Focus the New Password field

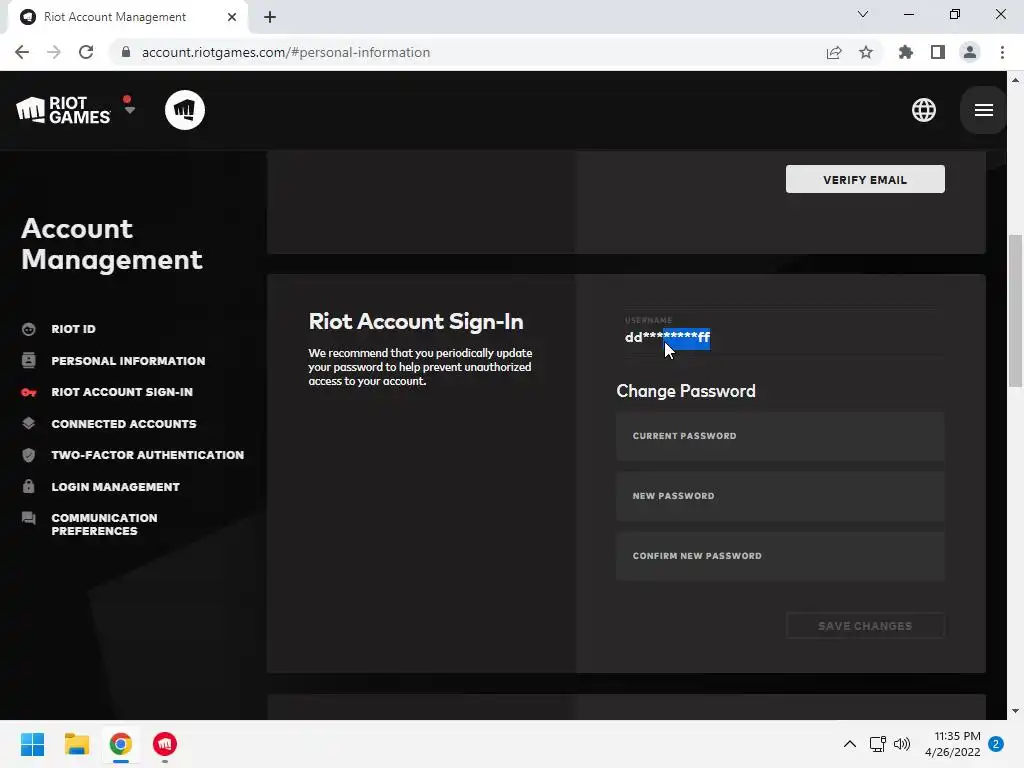pyautogui.click(x=780, y=496)
